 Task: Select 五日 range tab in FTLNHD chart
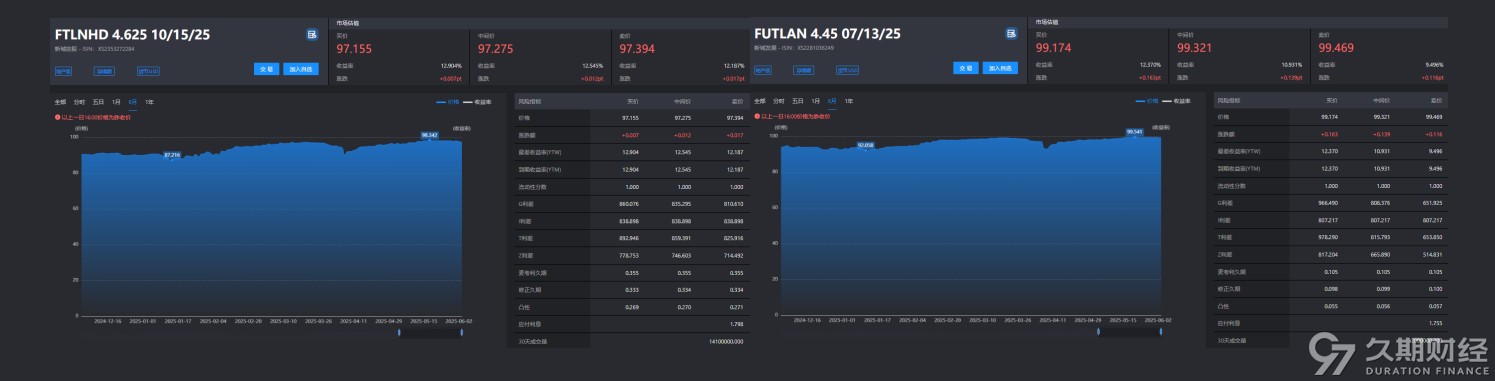tap(98, 101)
